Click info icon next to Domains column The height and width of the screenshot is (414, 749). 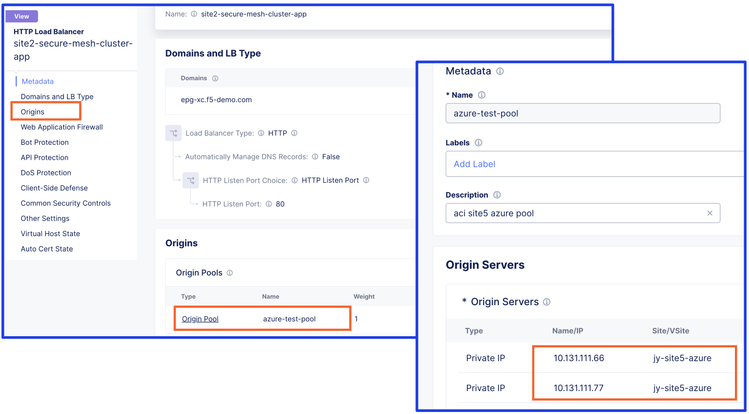(215, 78)
